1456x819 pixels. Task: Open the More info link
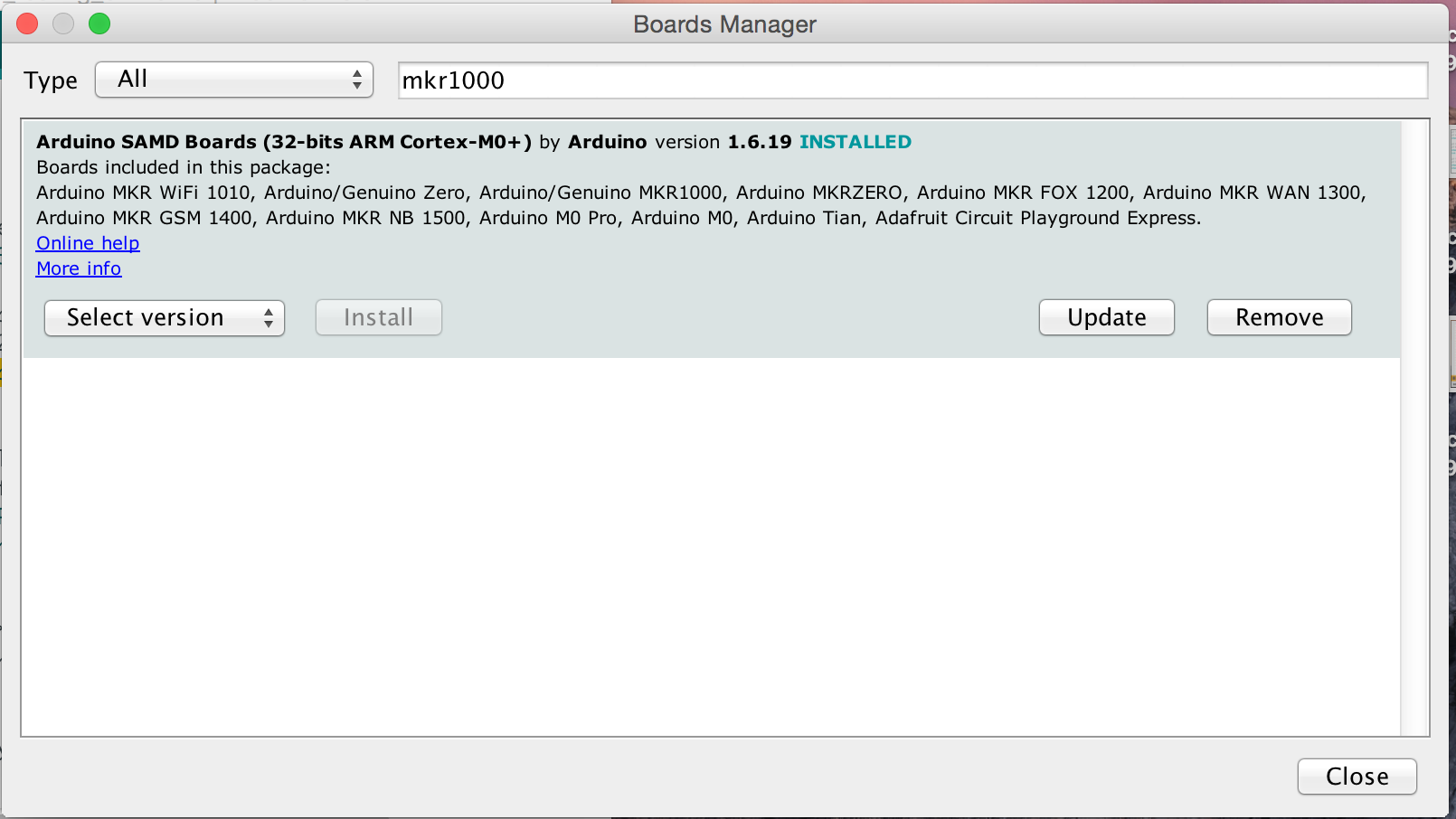[x=79, y=268]
